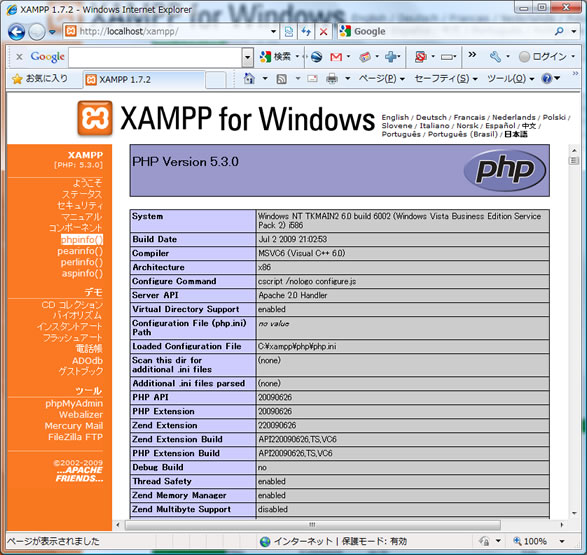Open the zoom level dropdown arrow
Screen dimensions: 587x555
(x=562, y=541)
